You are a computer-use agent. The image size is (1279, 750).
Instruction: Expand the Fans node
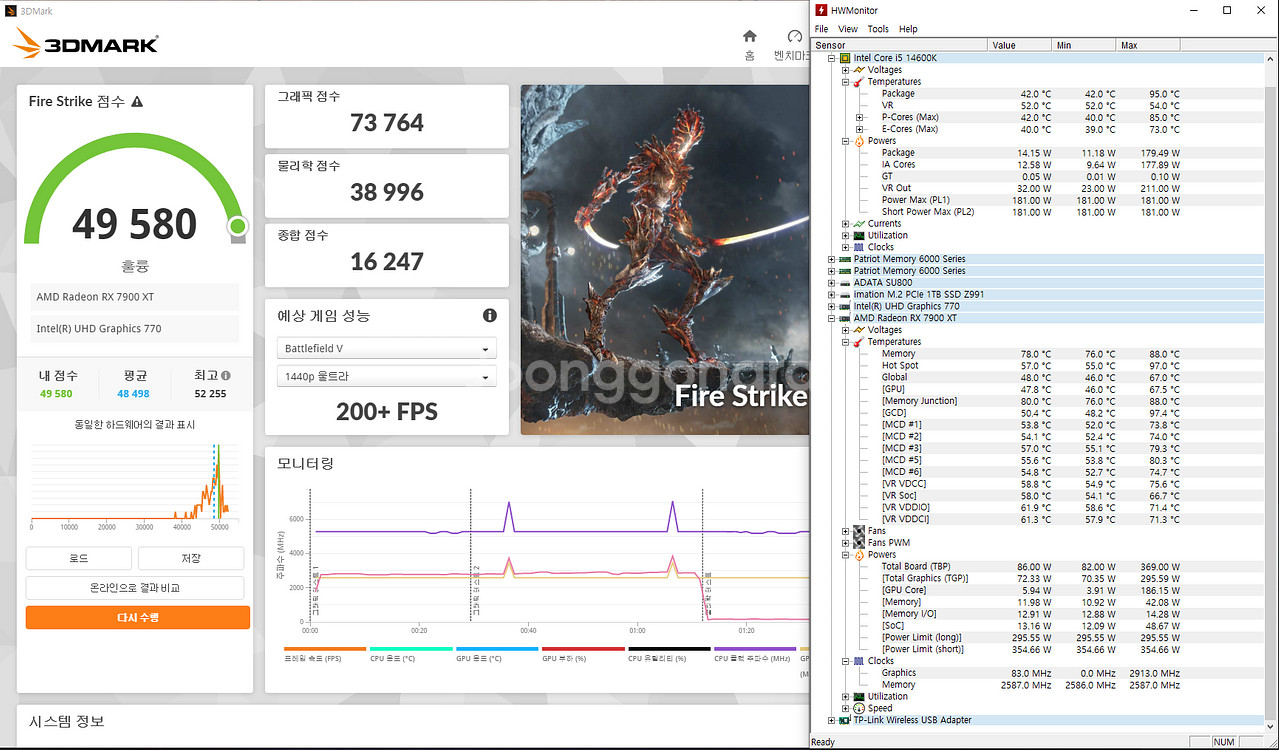tap(845, 531)
